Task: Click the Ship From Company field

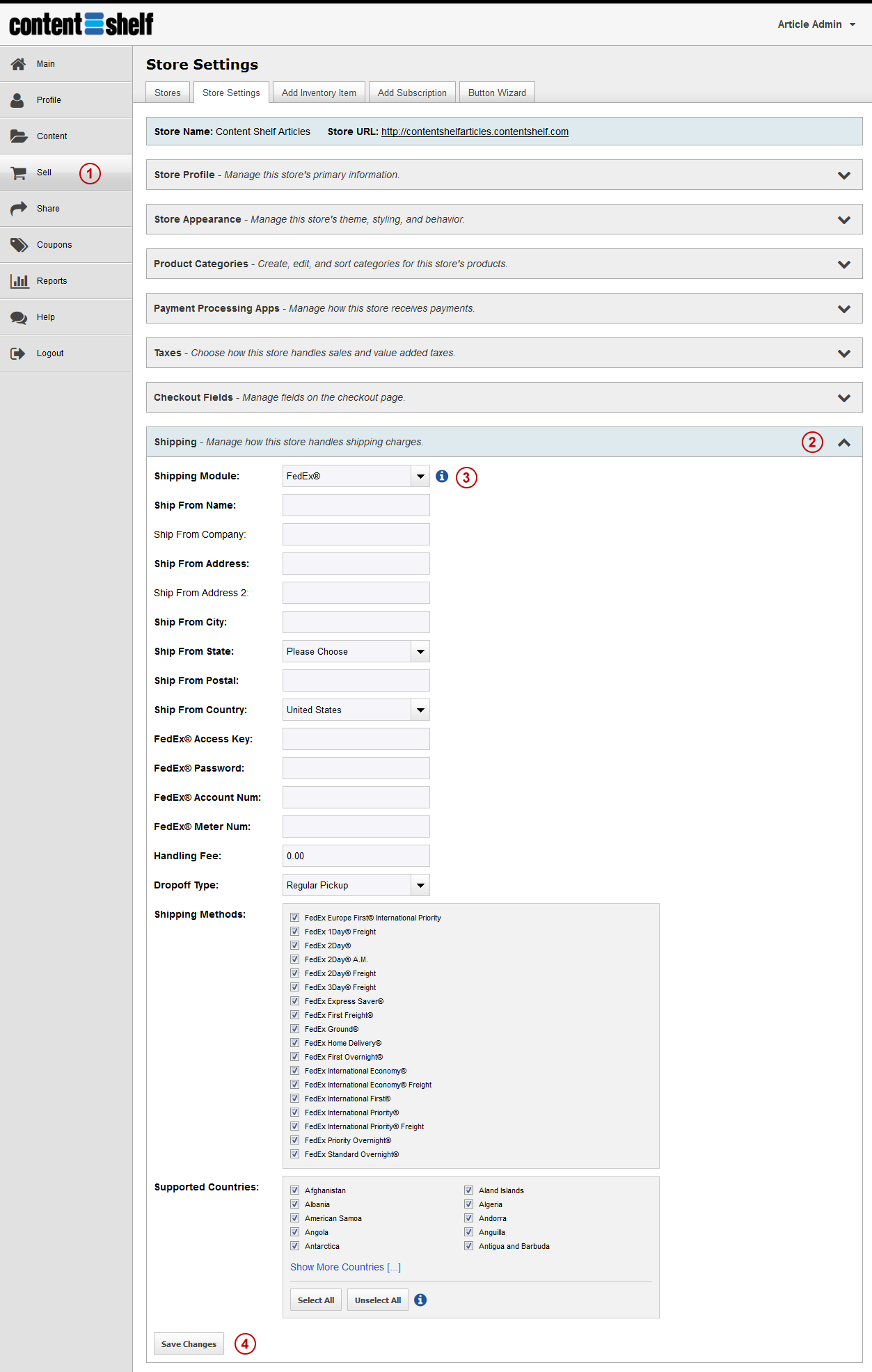Action: click(x=356, y=534)
